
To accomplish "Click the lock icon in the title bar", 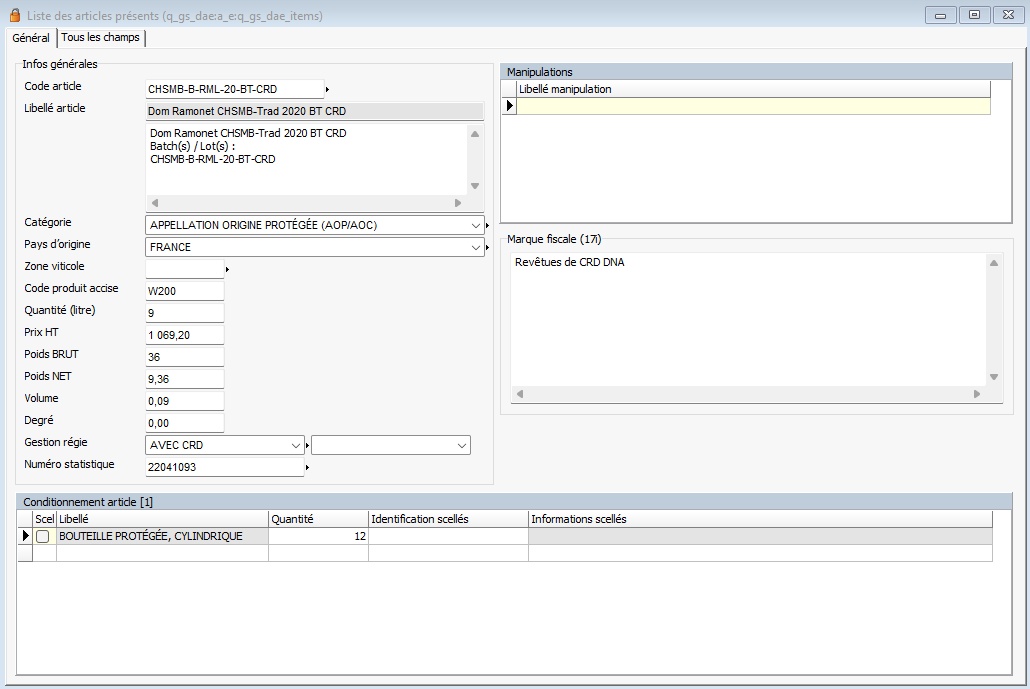I will (x=14, y=15).
